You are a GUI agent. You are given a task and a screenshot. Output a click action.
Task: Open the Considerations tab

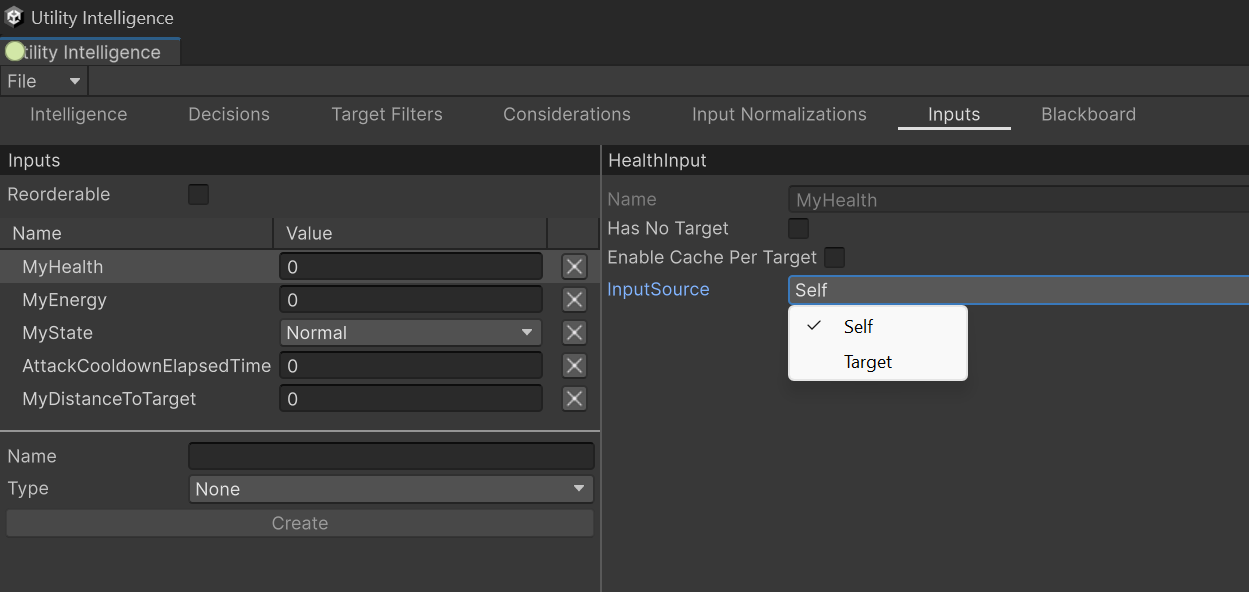567,114
